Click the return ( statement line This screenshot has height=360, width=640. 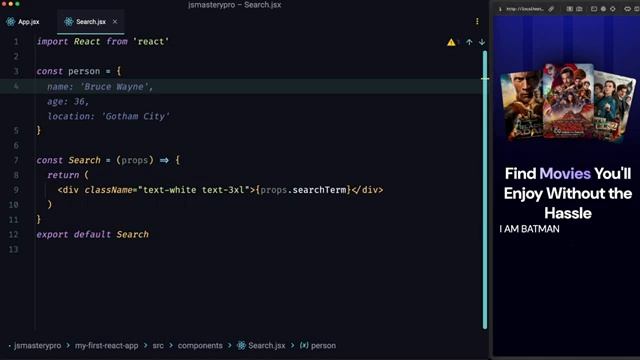pyautogui.click(x=68, y=175)
